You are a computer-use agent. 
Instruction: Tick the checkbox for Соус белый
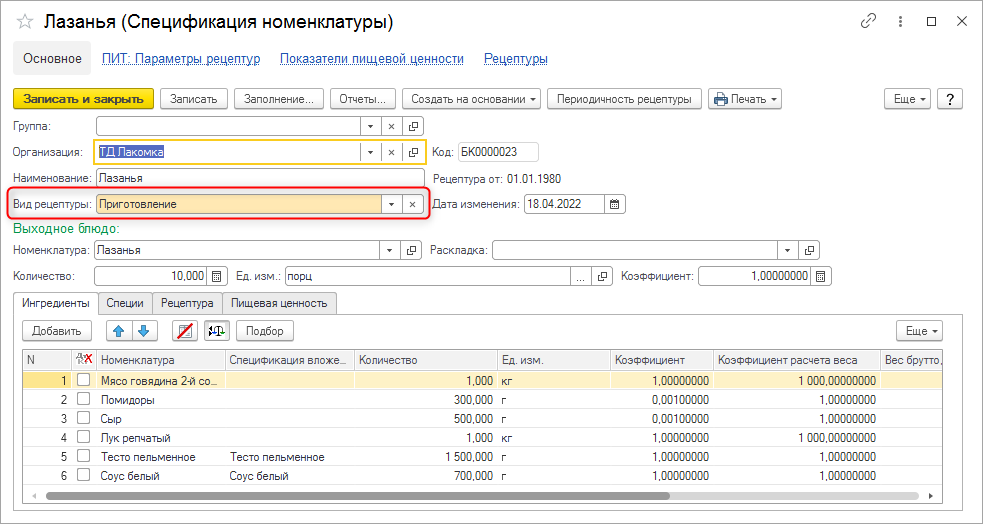(83, 476)
